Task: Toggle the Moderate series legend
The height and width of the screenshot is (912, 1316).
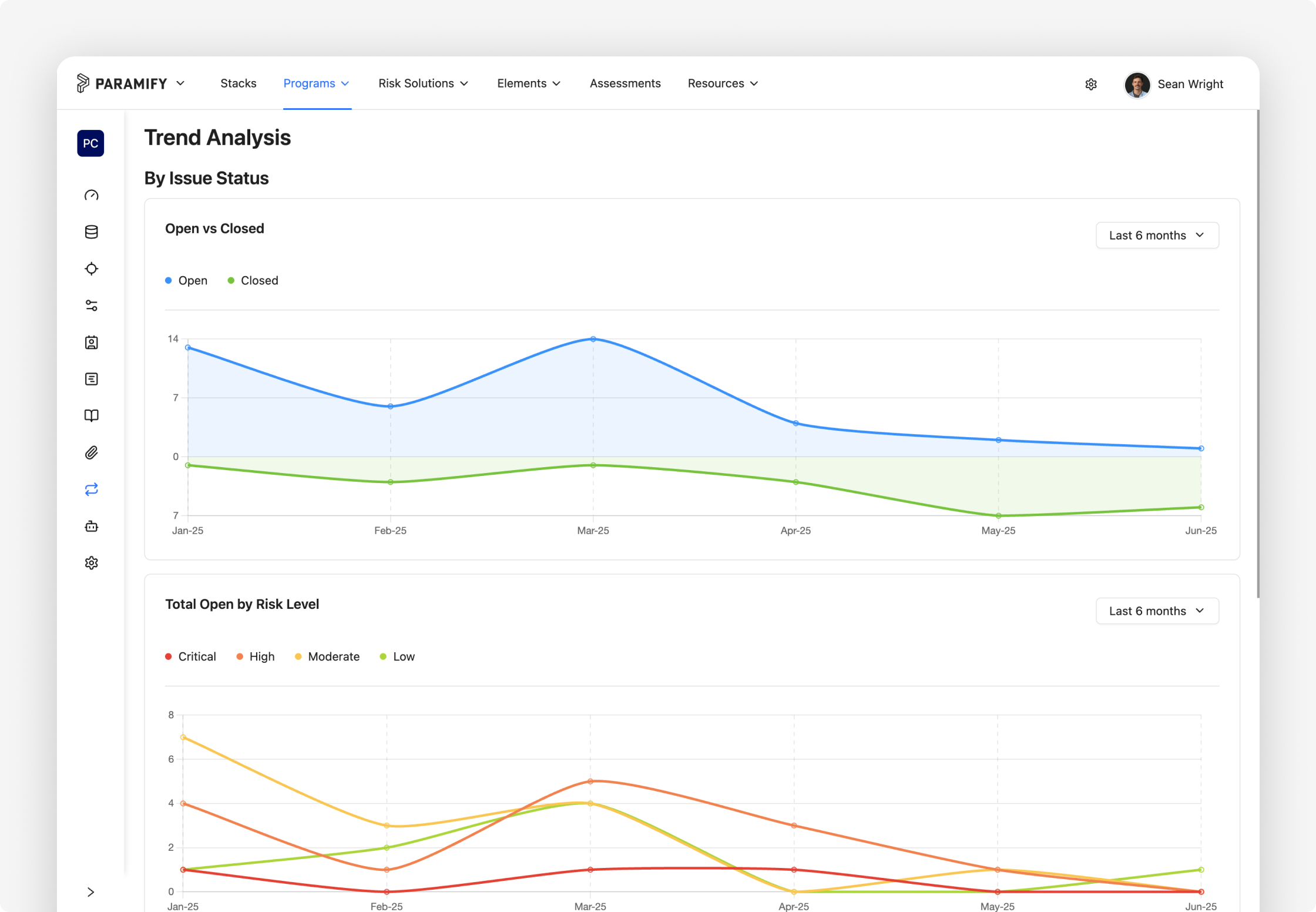Action: (327, 656)
